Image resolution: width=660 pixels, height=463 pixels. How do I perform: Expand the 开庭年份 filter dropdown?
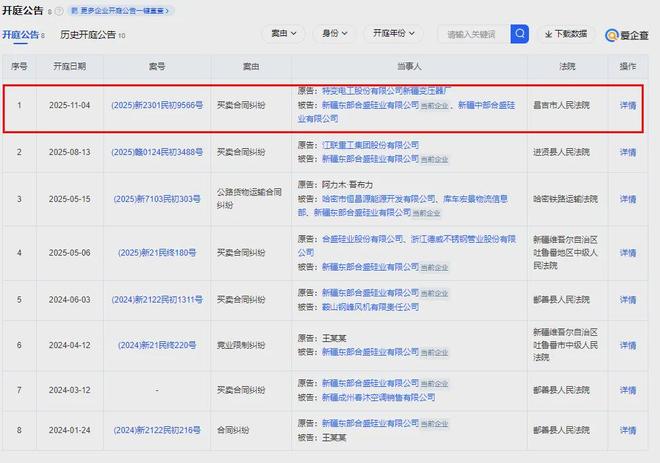click(x=394, y=33)
